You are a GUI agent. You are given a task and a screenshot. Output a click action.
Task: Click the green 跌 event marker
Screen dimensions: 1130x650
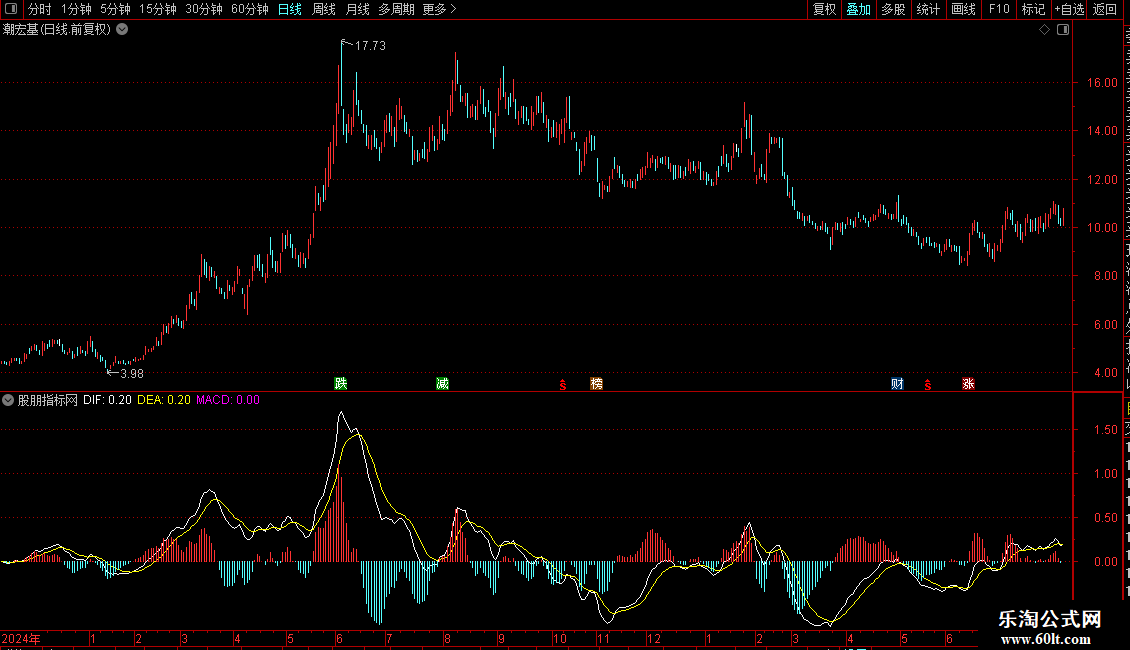pyautogui.click(x=341, y=383)
